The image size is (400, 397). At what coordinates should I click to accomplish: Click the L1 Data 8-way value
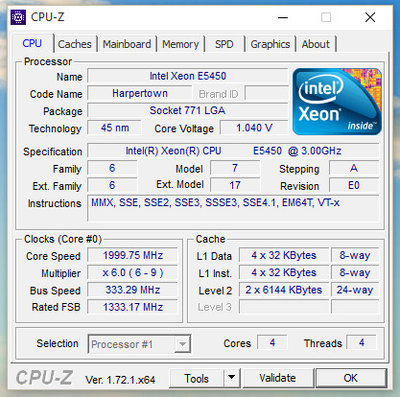(355, 255)
